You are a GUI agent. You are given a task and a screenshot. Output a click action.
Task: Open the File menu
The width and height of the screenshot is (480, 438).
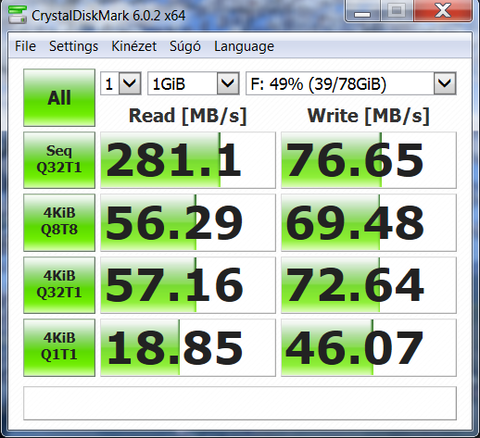(x=25, y=46)
